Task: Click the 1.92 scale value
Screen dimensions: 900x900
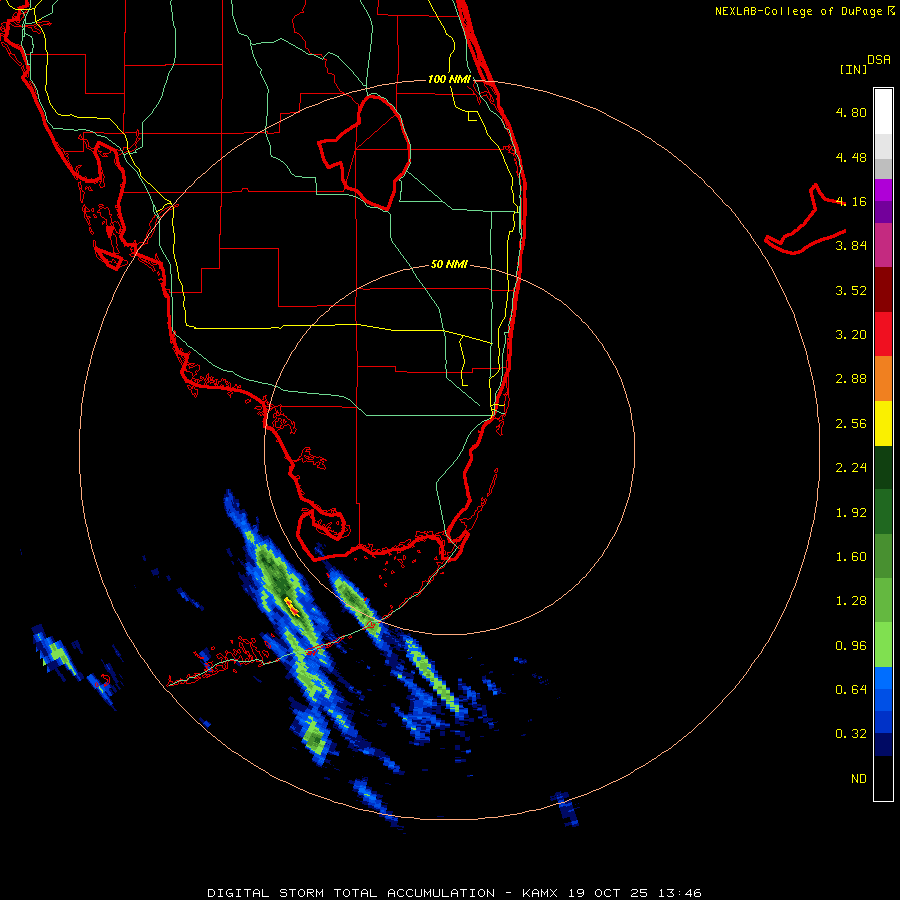Action: tap(851, 513)
